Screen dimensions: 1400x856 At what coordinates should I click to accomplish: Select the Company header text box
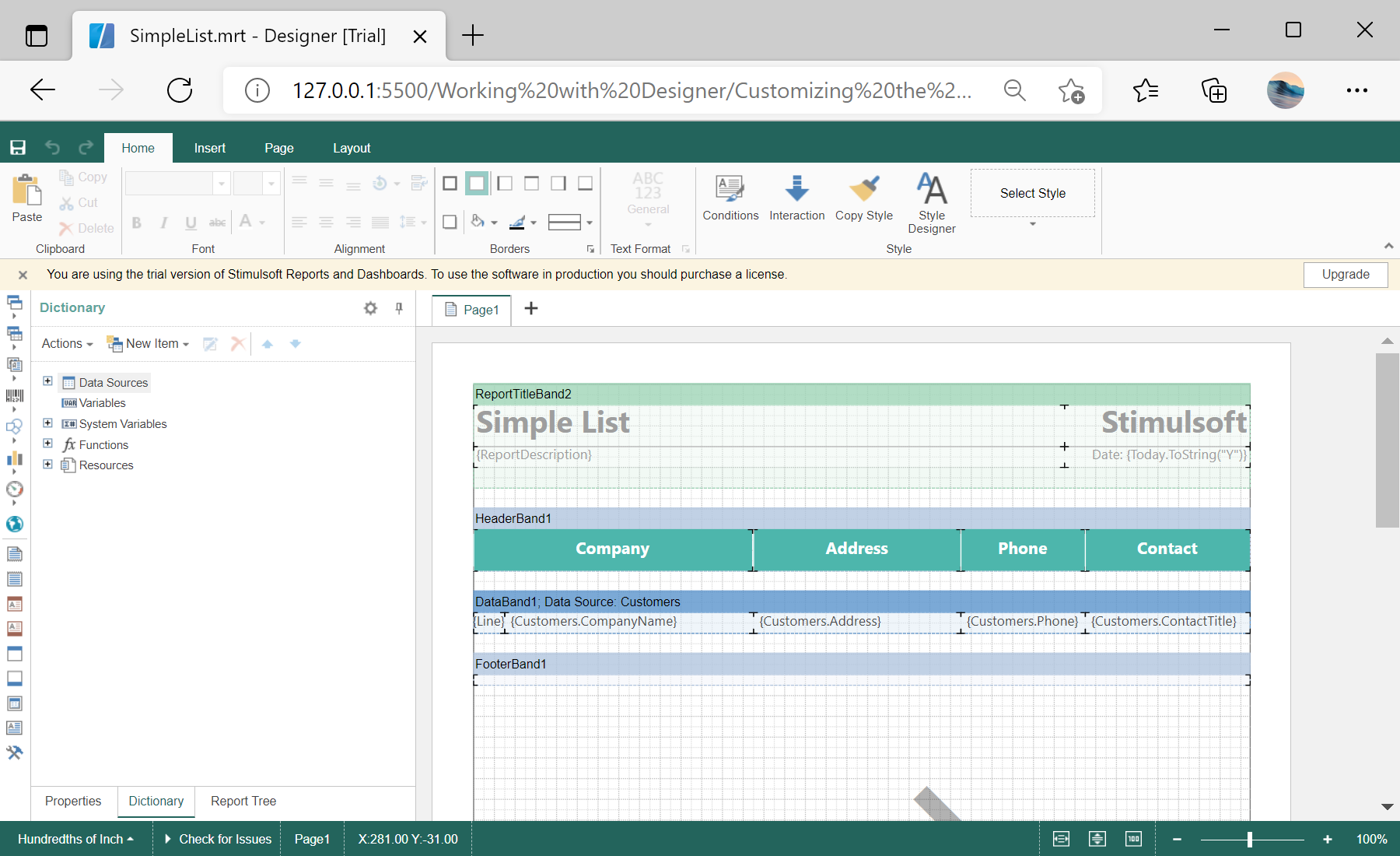click(x=613, y=549)
